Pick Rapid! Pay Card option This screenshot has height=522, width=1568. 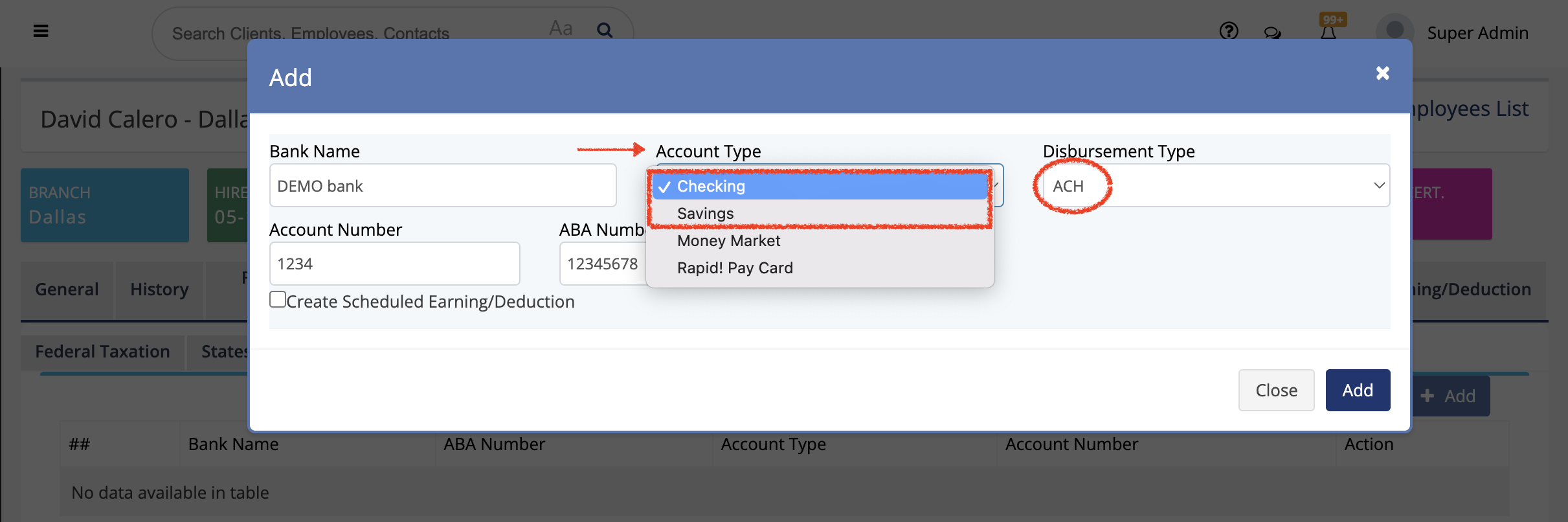click(735, 268)
